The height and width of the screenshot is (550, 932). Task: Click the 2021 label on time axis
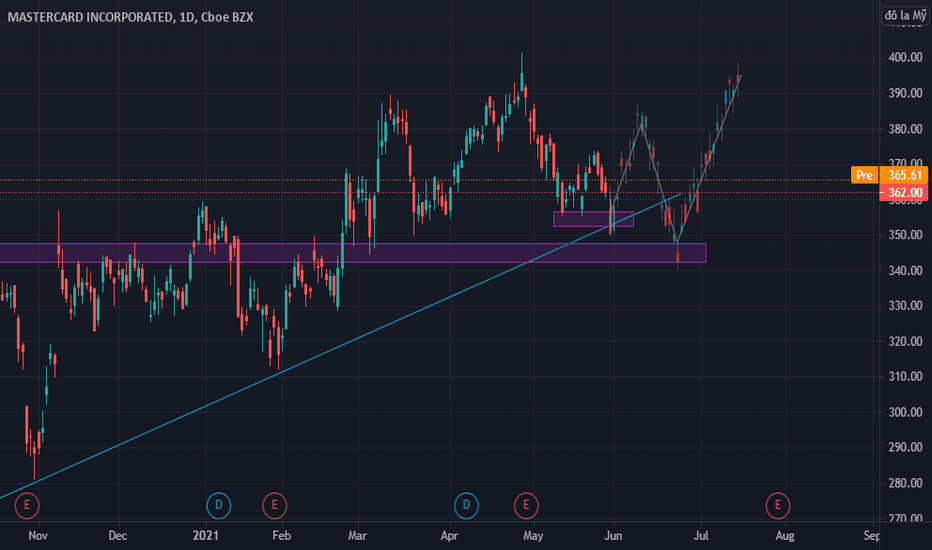click(x=206, y=536)
